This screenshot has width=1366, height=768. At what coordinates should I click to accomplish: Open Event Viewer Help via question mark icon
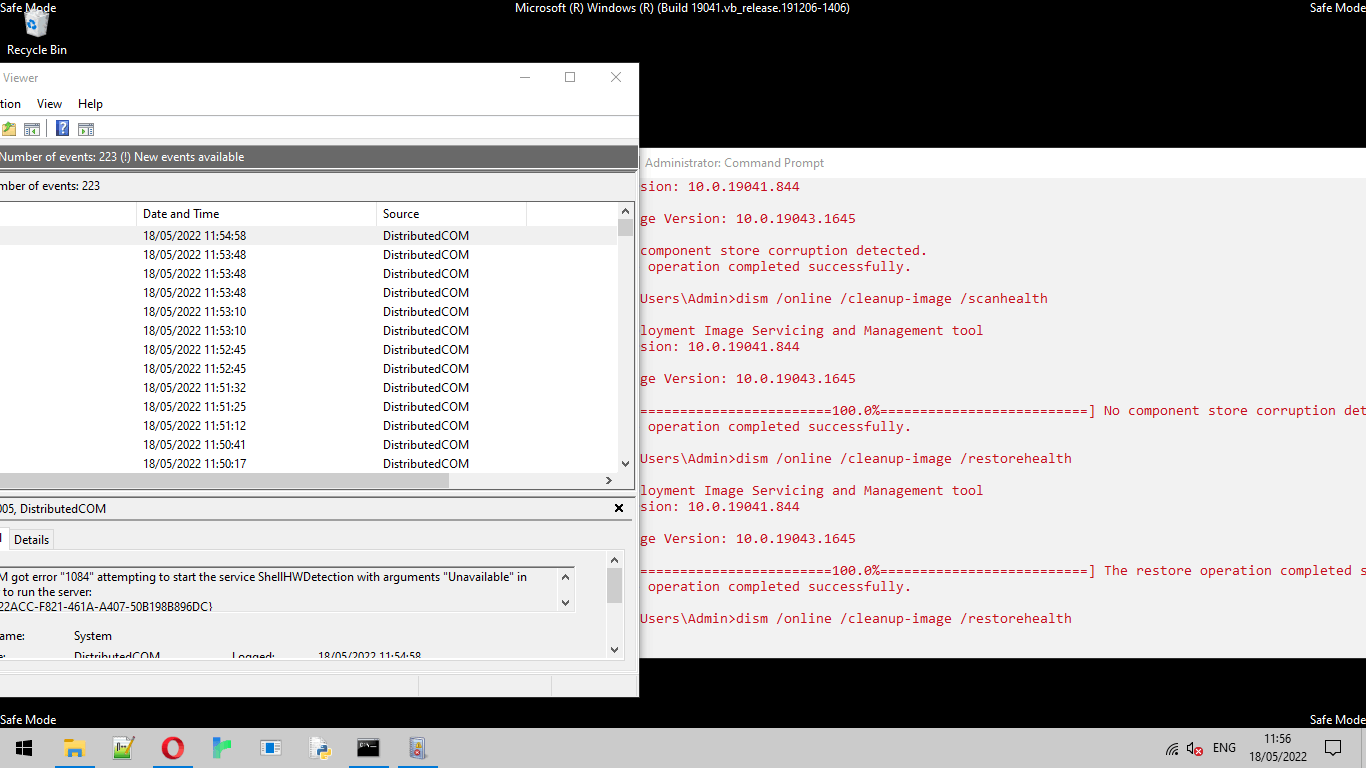click(62, 128)
